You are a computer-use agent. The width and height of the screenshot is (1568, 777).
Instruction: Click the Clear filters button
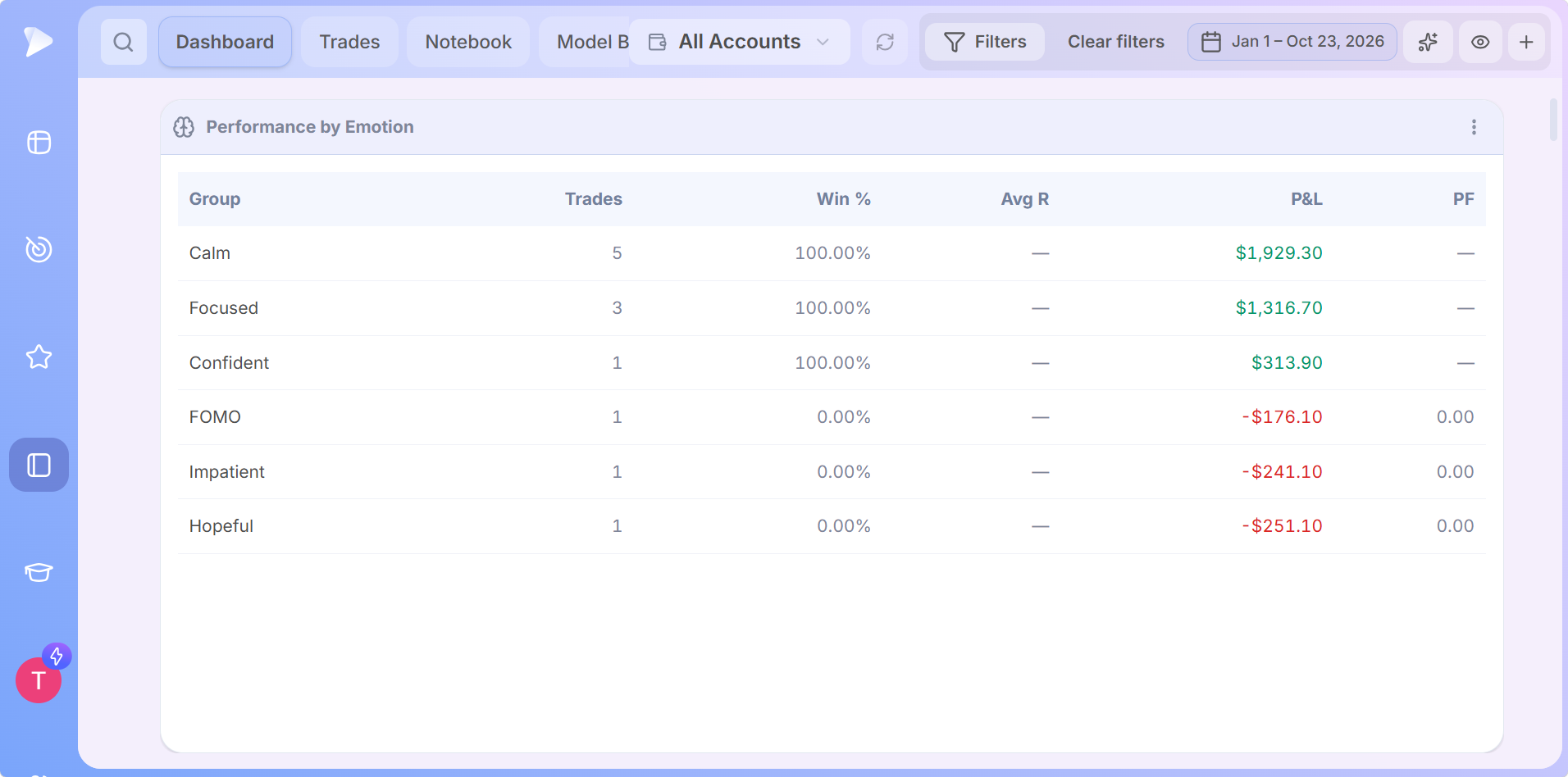[x=1115, y=42]
